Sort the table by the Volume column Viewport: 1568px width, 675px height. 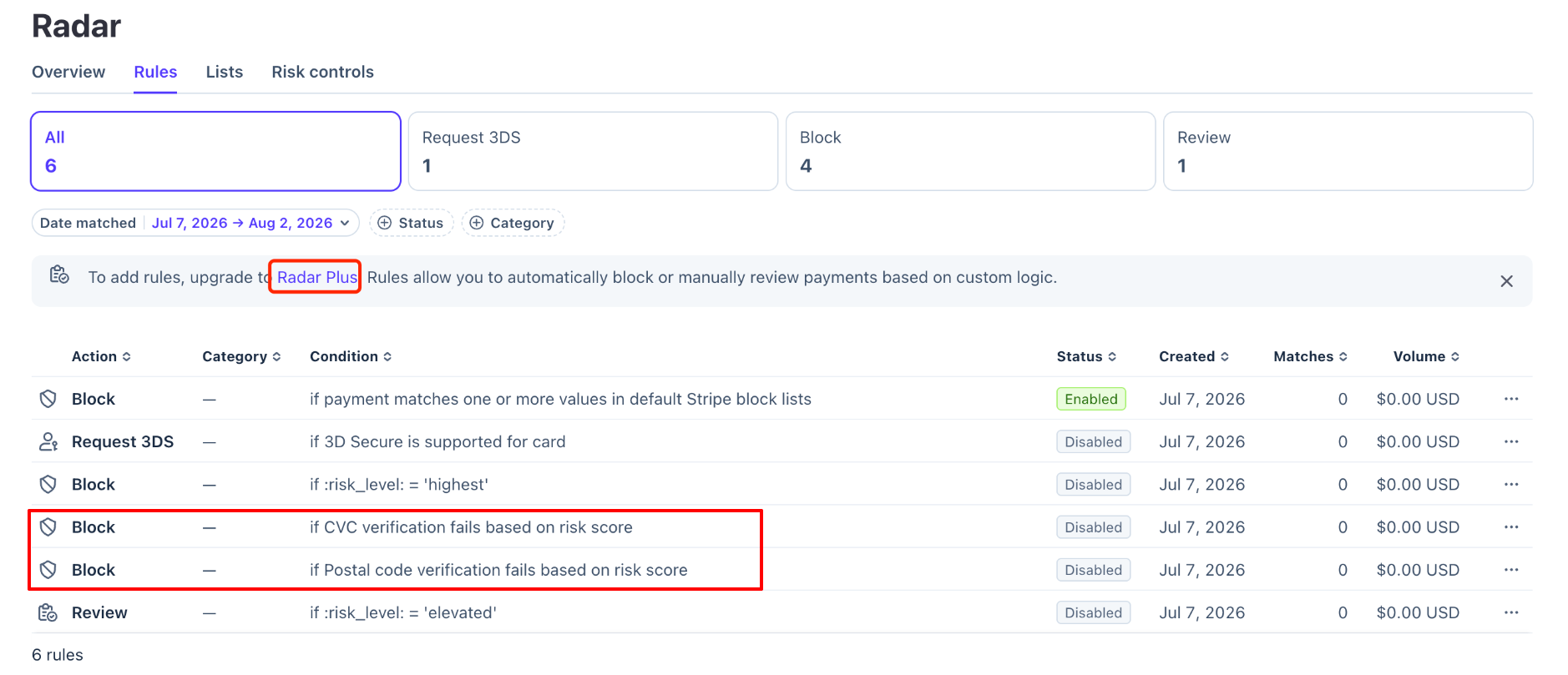tap(1426, 356)
